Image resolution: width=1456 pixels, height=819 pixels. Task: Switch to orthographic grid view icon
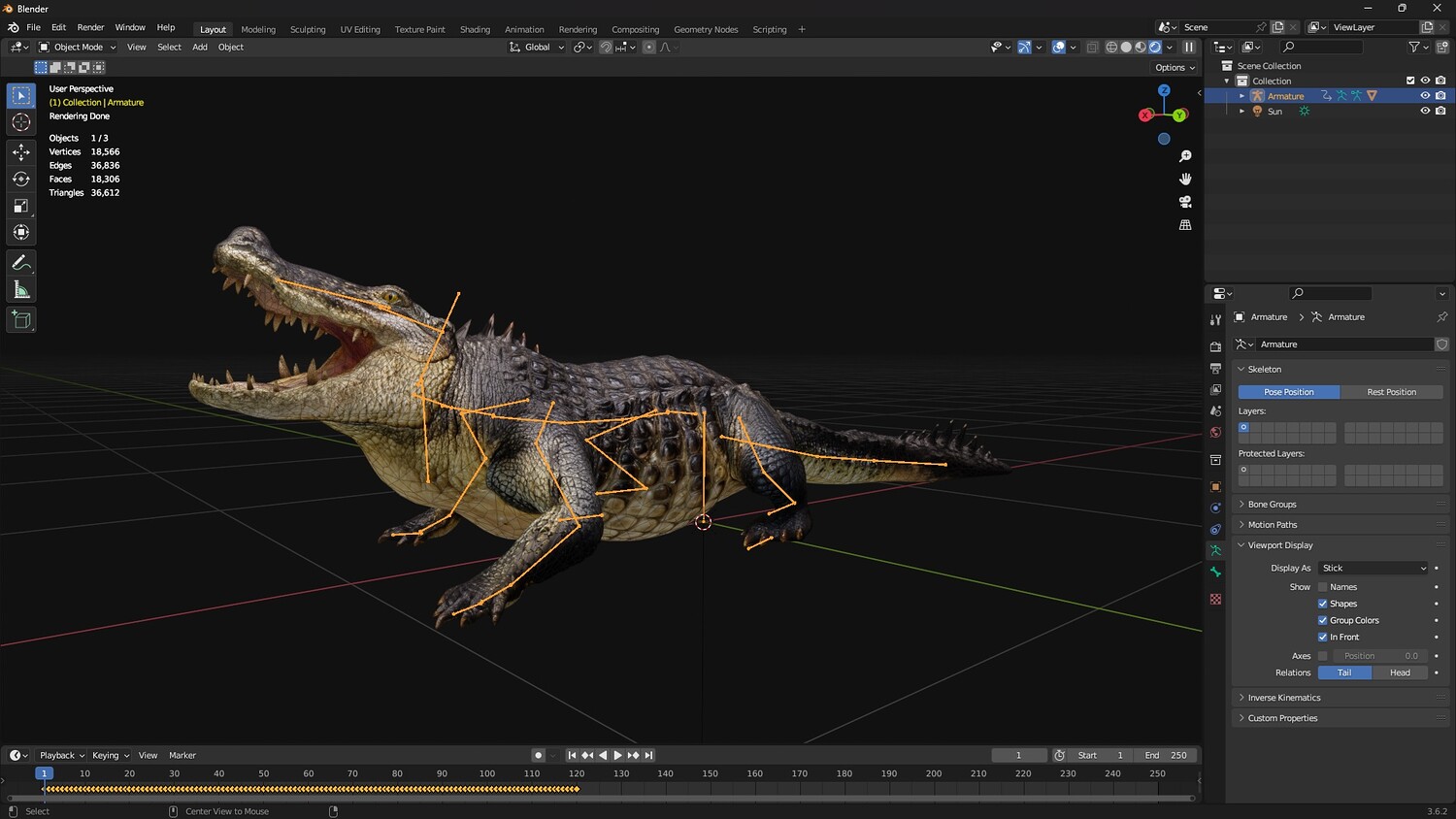point(1185,225)
